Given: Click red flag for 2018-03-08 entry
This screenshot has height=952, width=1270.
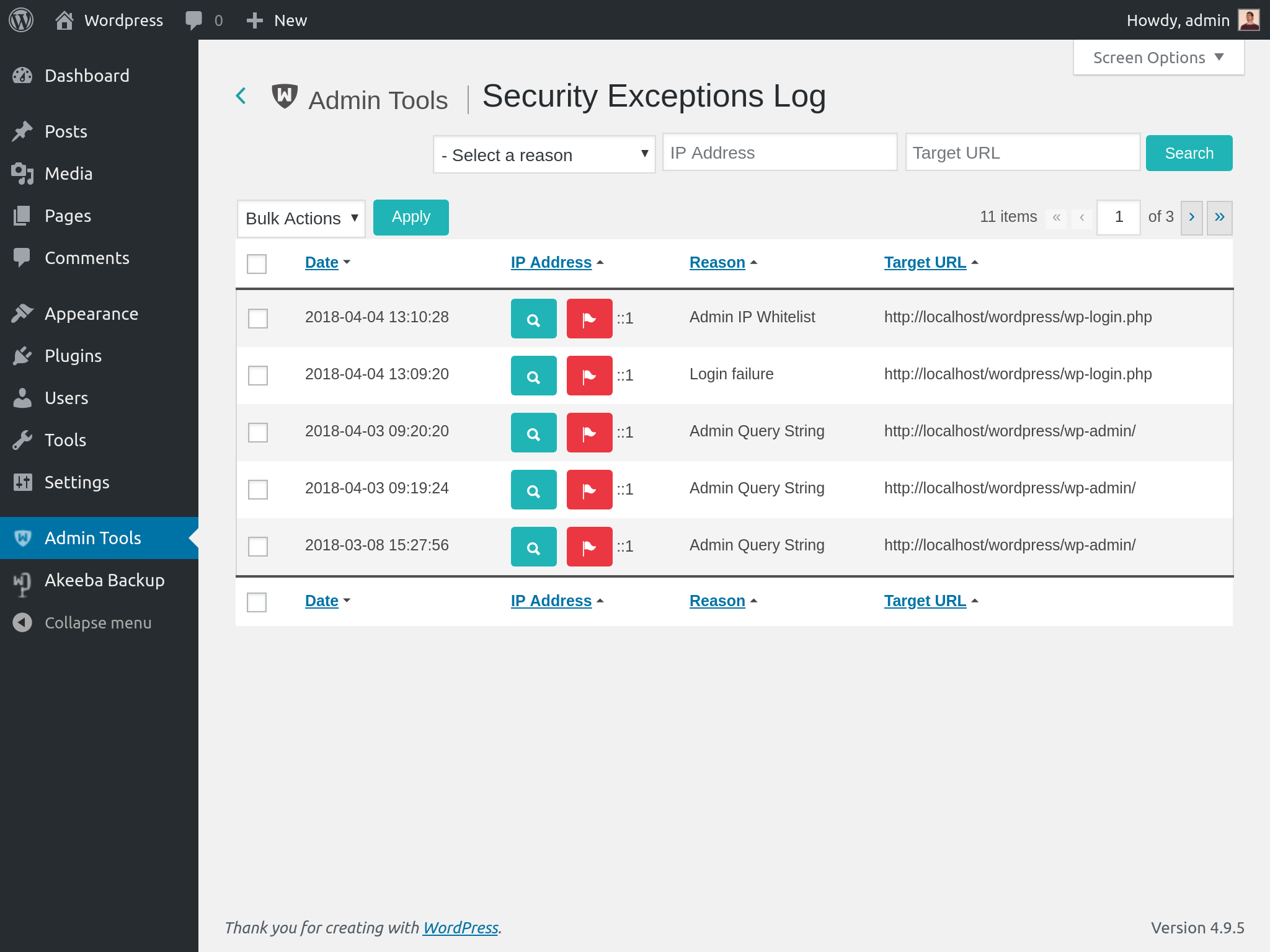Looking at the screenshot, I should pyautogui.click(x=589, y=547).
